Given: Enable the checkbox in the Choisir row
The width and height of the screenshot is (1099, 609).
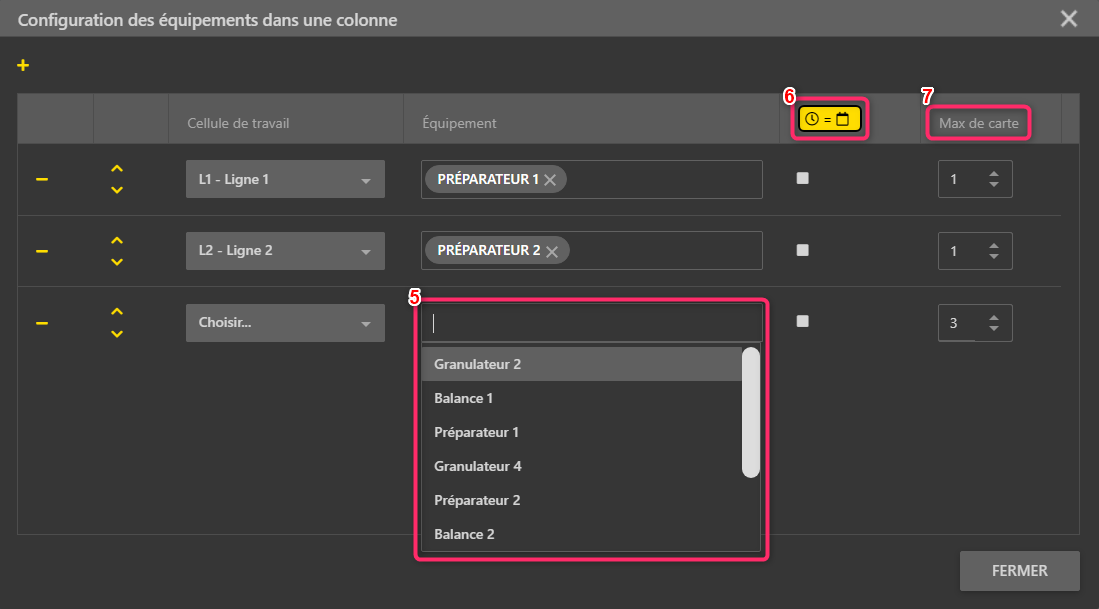Looking at the screenshot, I should pos(802,322).
